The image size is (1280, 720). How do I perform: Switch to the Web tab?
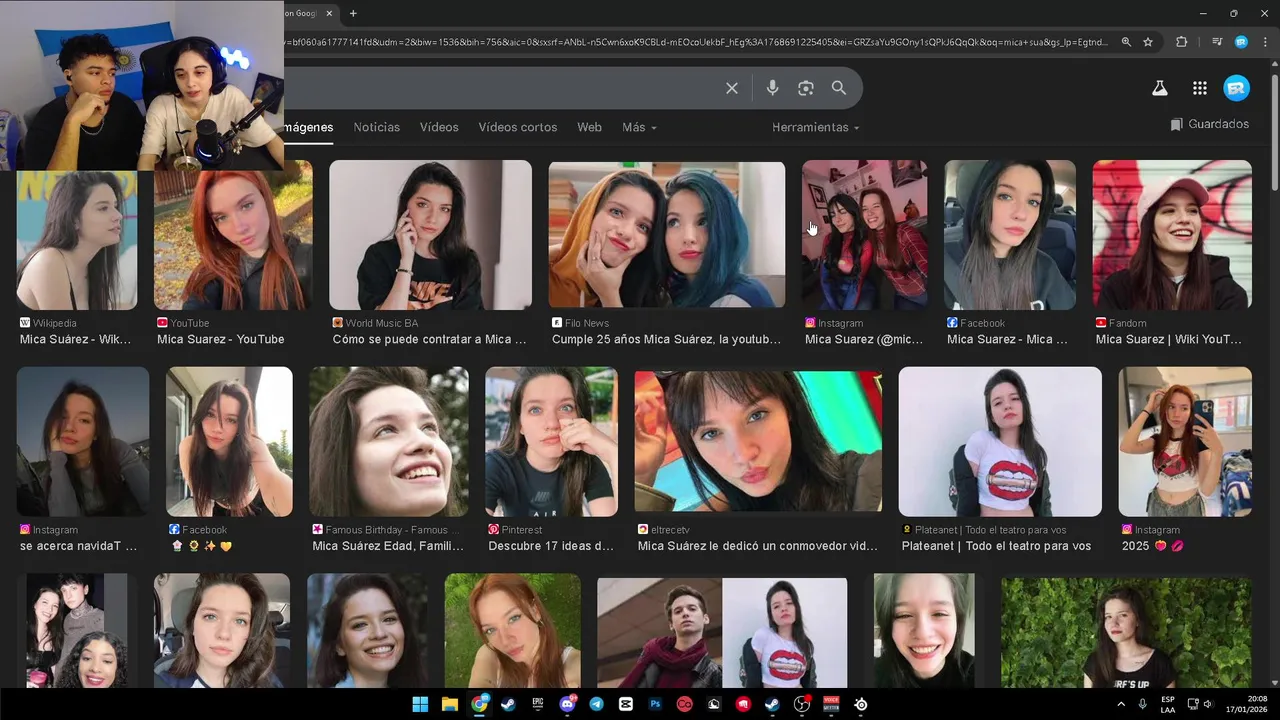[589, 127]
